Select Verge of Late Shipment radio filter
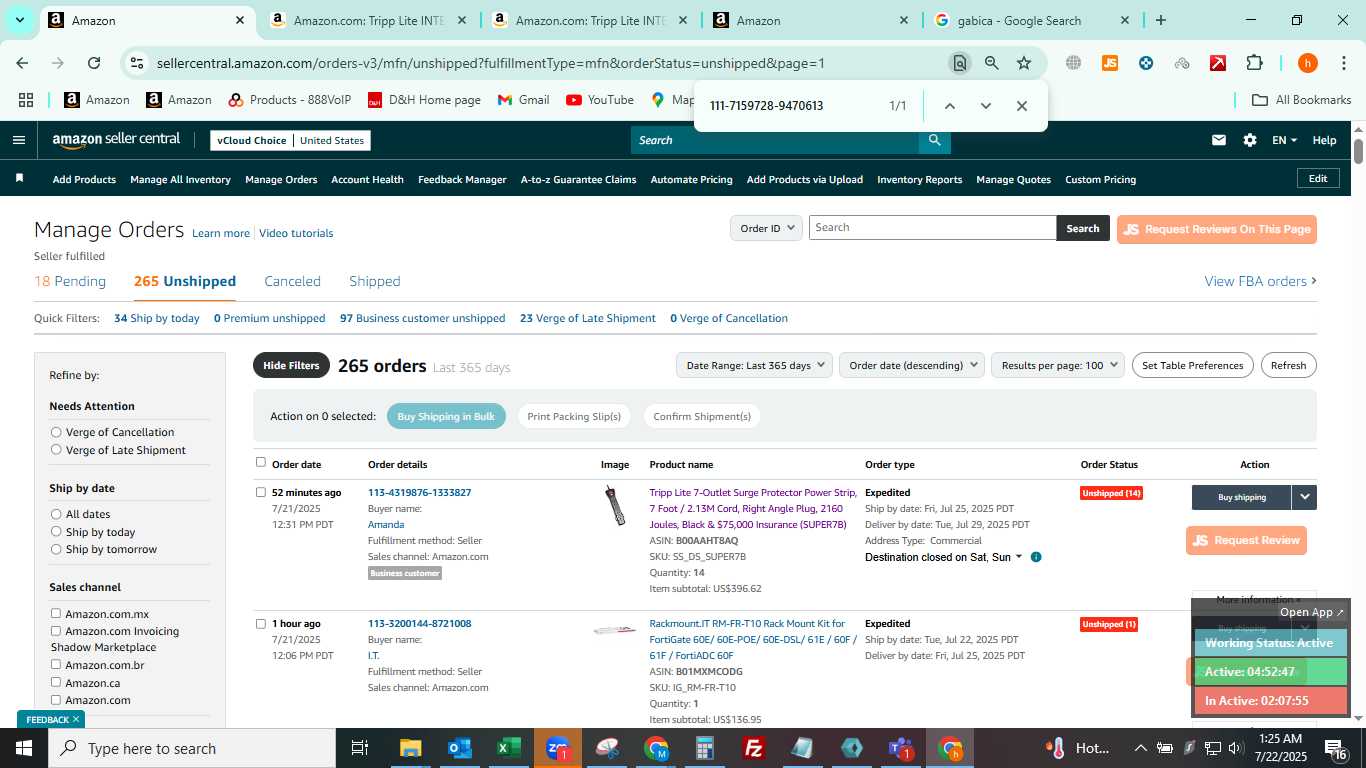 coord(56,450)
